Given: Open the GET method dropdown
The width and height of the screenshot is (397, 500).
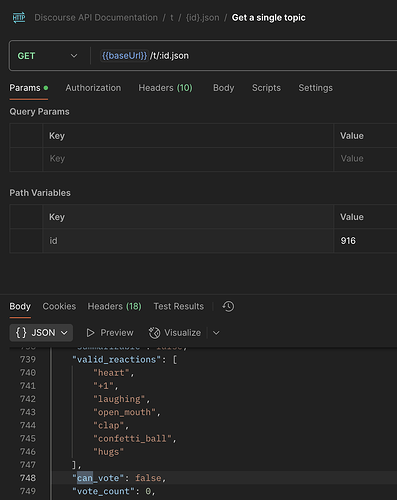Looking at the screenshot, I should click(x=48, y=56).
